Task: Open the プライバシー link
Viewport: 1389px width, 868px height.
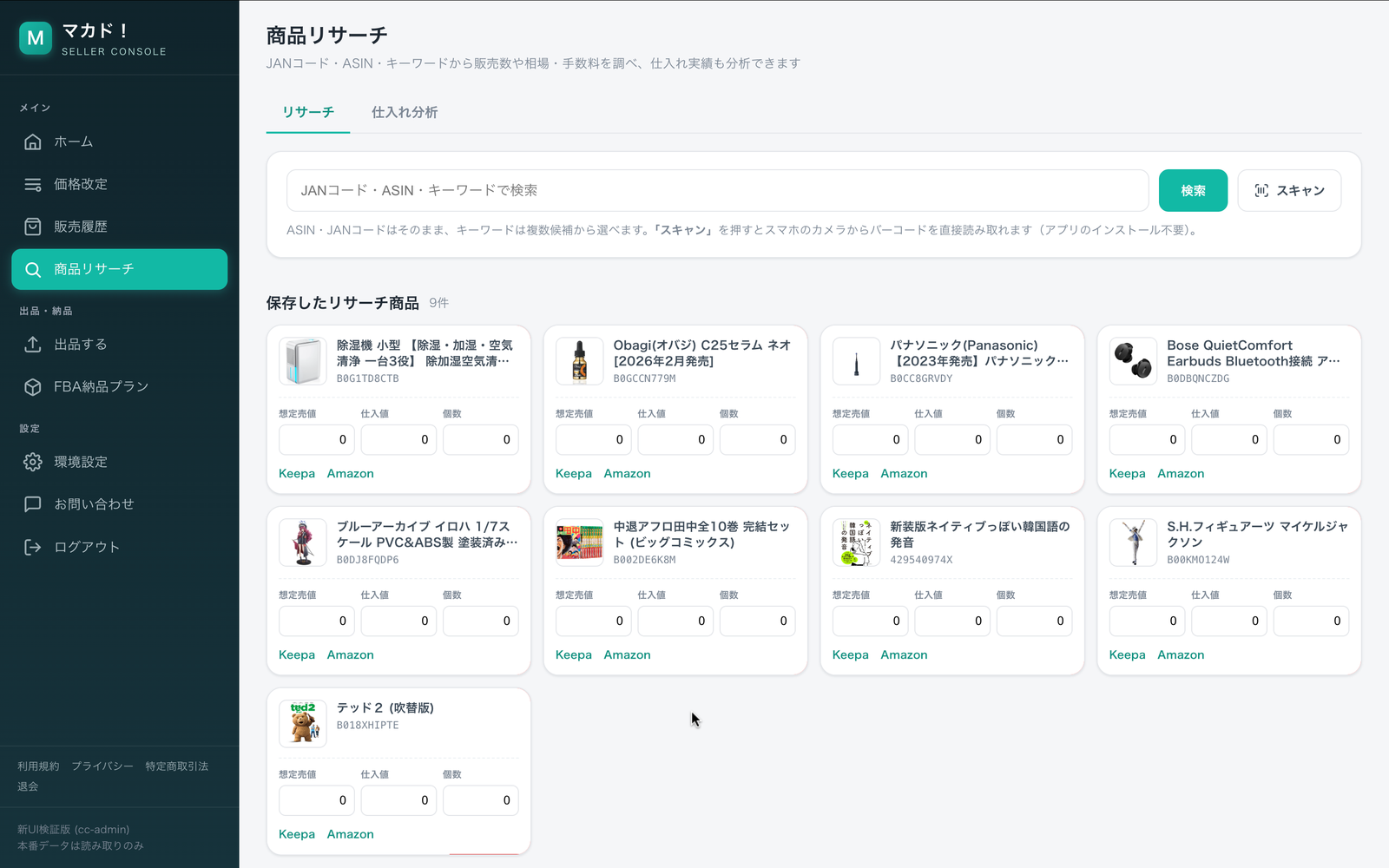Action: [x=102, y=766]
